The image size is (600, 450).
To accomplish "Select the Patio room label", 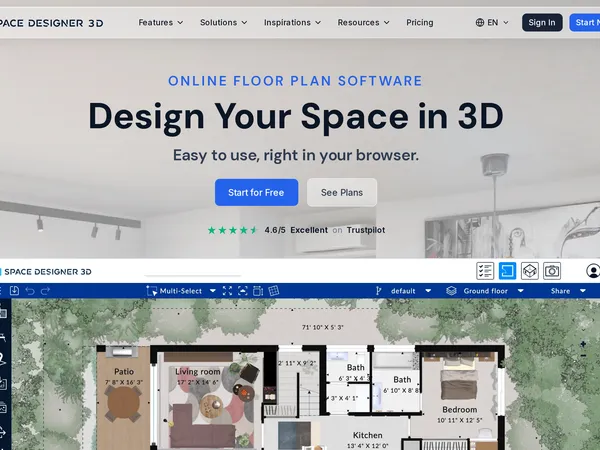I will [x=124, y=372].
